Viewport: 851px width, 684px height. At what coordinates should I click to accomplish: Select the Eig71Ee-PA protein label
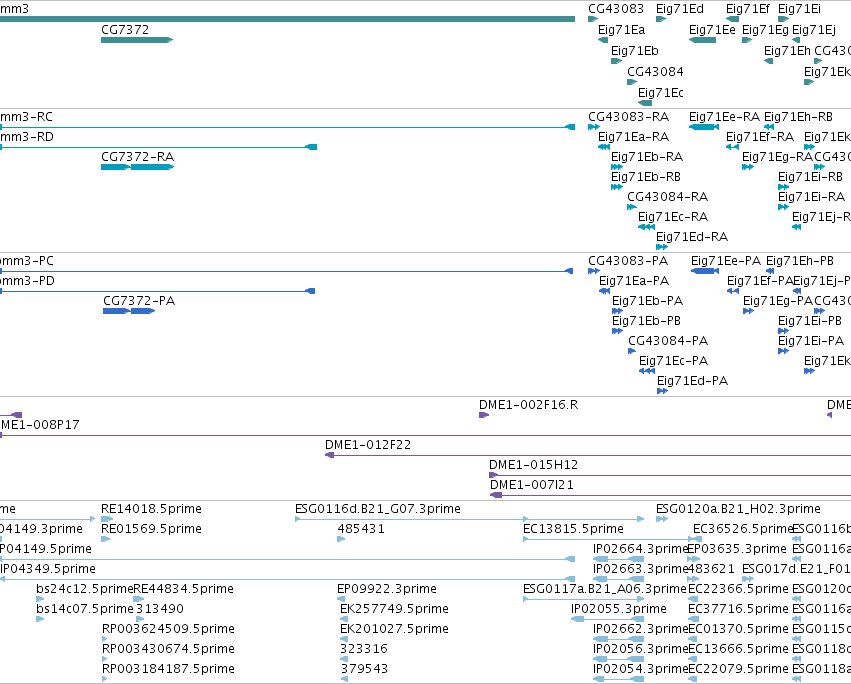click(726, 261)
